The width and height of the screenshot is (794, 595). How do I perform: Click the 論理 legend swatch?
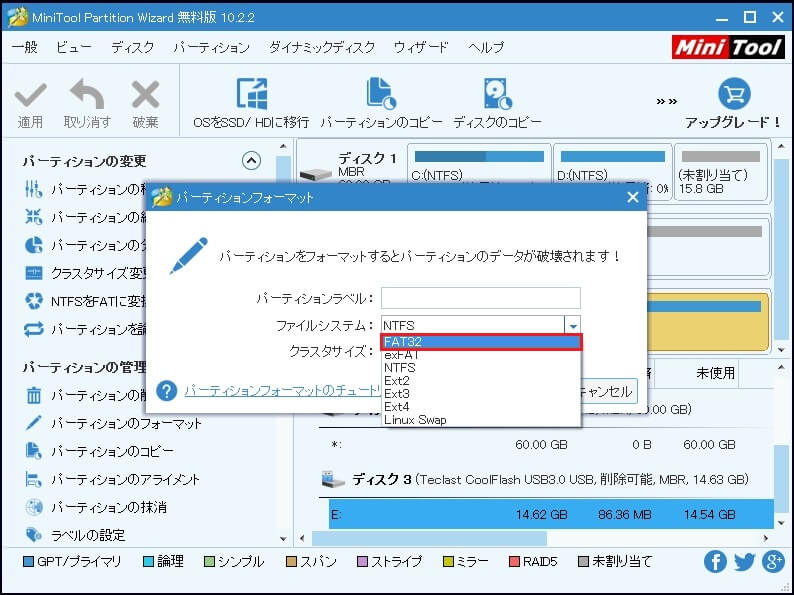pos(148,562)
